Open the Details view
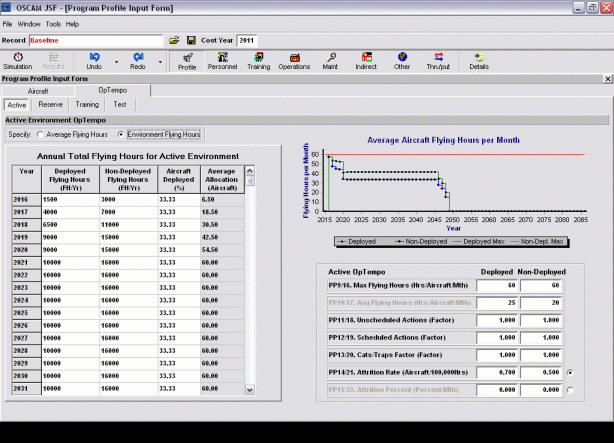Screen dimensions: 614x443 pyautogui.click(x=479, y=61)
